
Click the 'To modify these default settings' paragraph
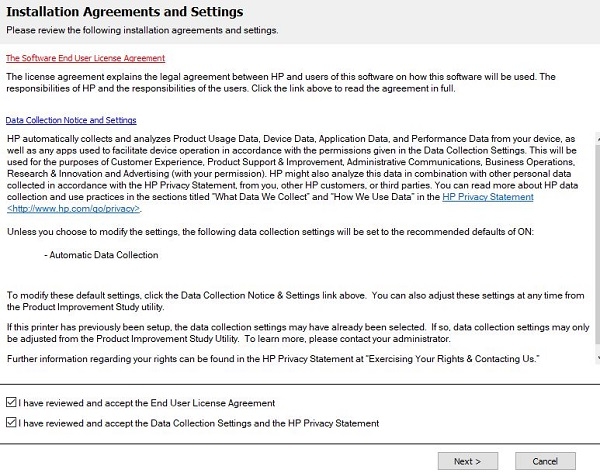coord(295,301)
